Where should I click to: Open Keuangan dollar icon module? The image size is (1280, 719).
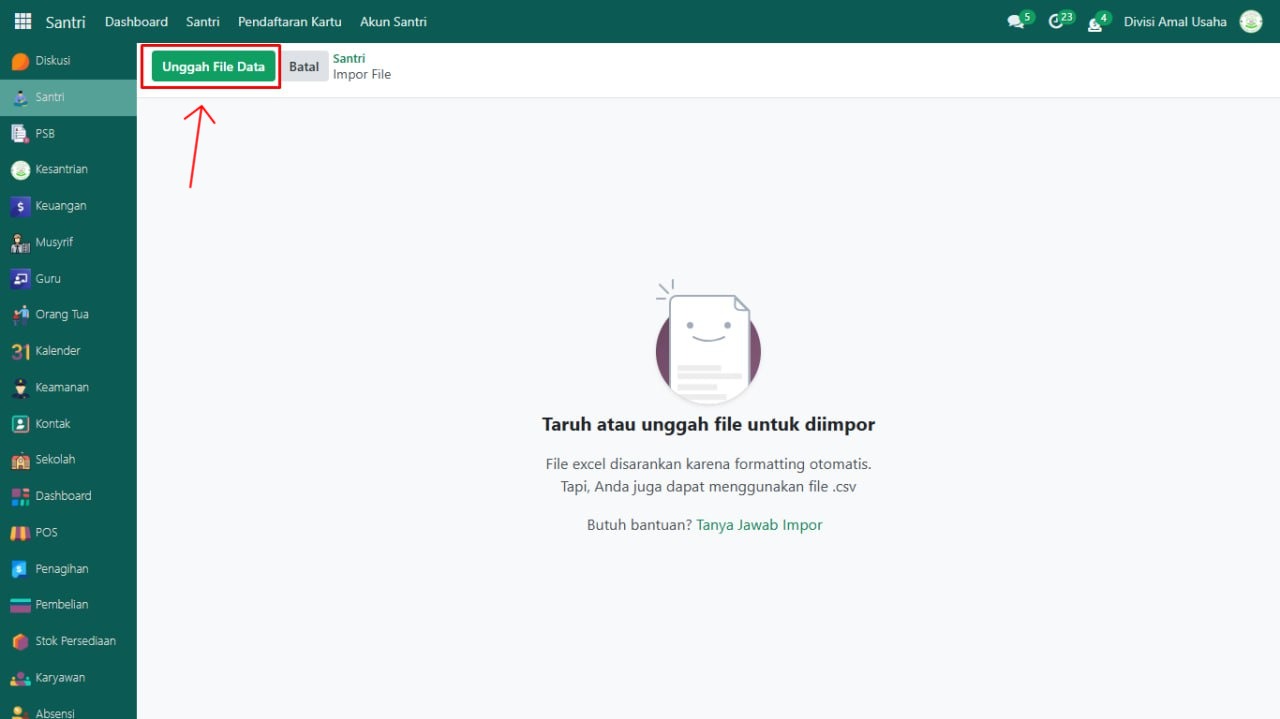point(20,206)
